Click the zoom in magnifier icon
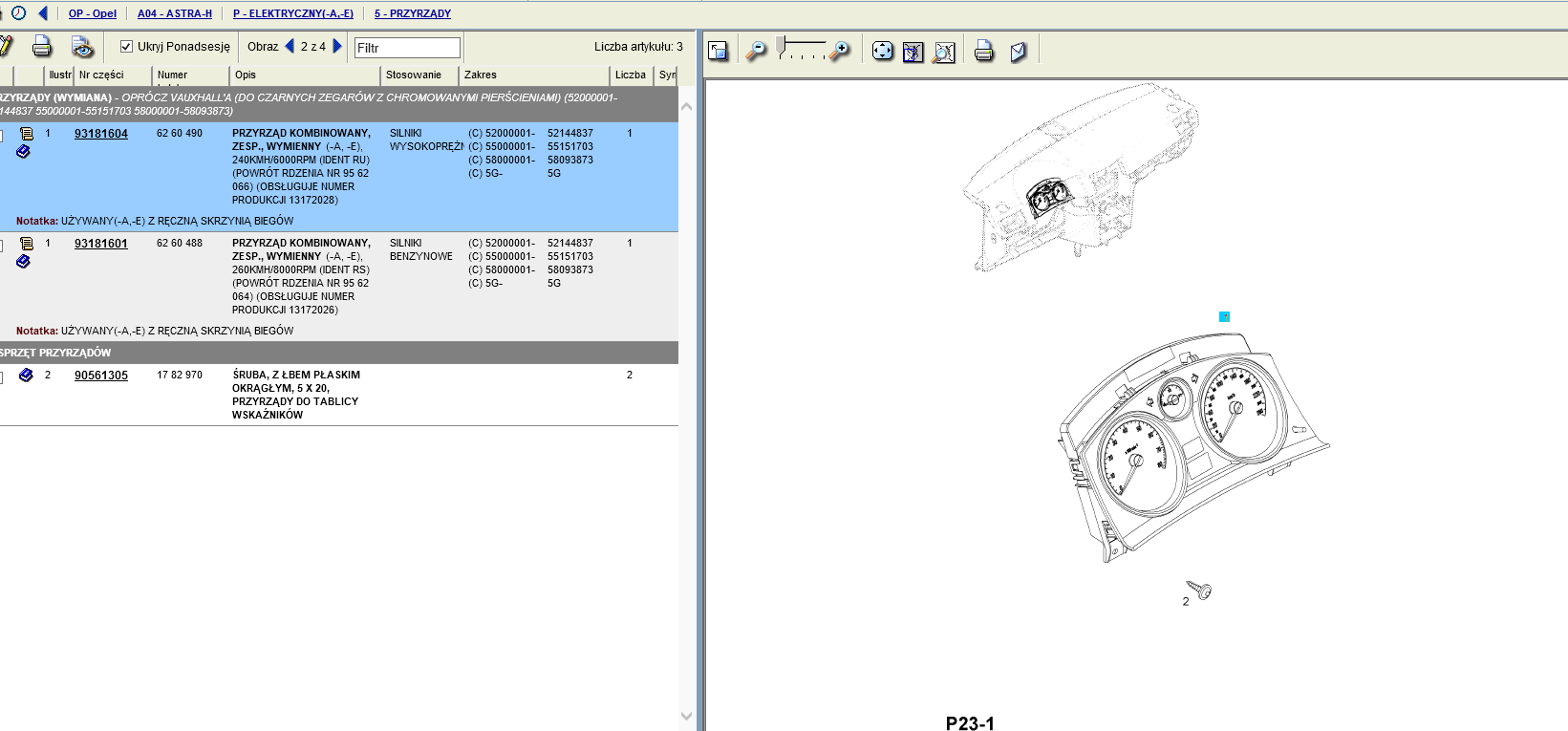The image size is (1568, 731). pos(839,51)
